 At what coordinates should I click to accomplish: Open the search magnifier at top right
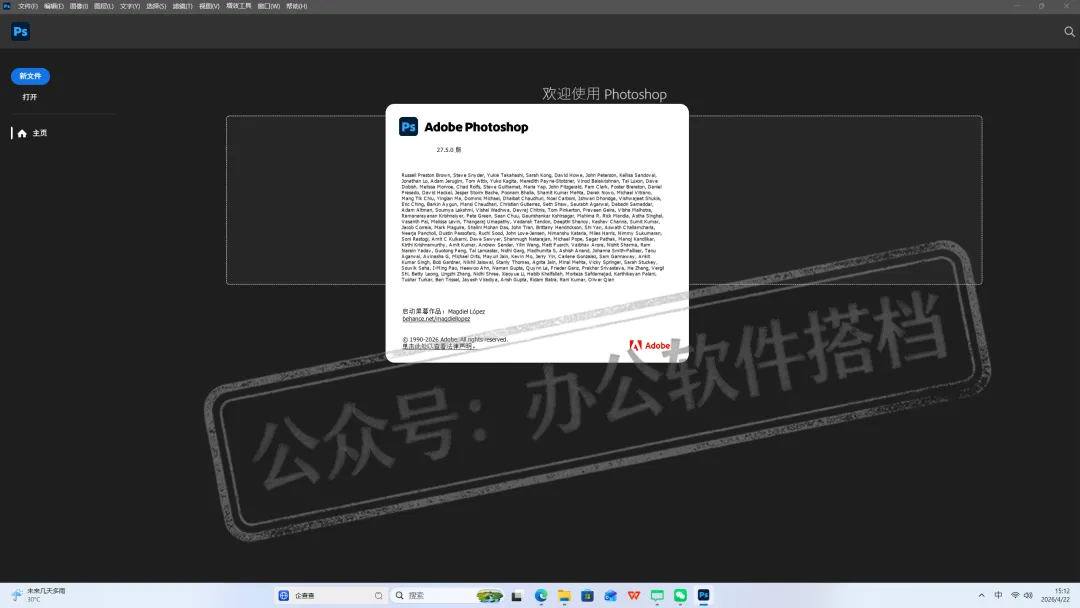point(1069,32)
